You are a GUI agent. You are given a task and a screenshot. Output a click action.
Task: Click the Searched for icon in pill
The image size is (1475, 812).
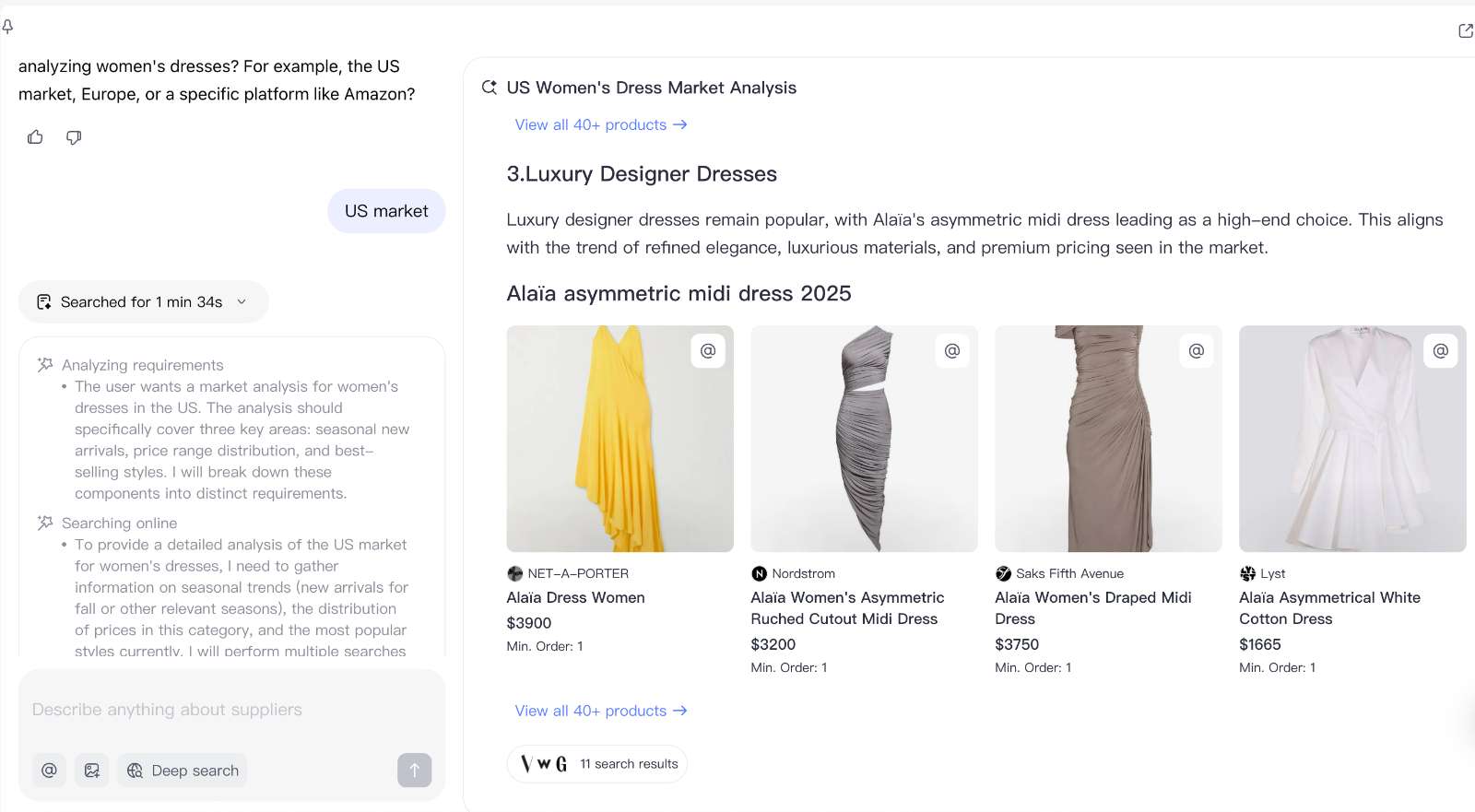pyautogui.click(x=43, y=302)
